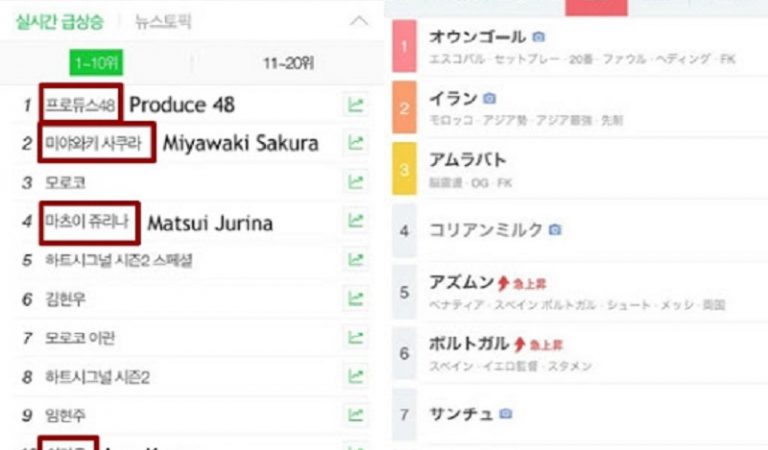Click the ポルトガル trending keyword

[469, 344]
